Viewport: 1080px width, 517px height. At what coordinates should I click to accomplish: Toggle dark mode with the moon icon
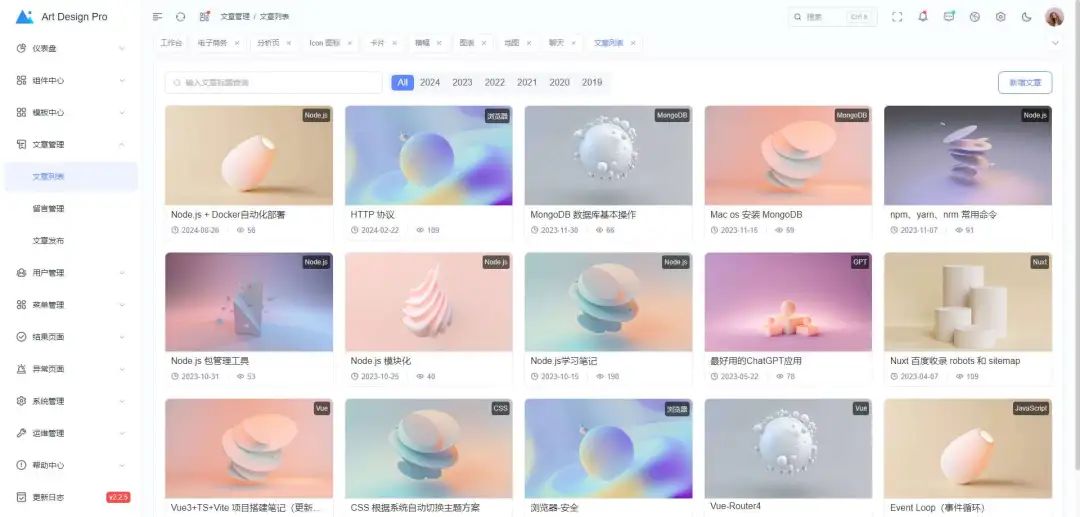(x=1026, y=17)
